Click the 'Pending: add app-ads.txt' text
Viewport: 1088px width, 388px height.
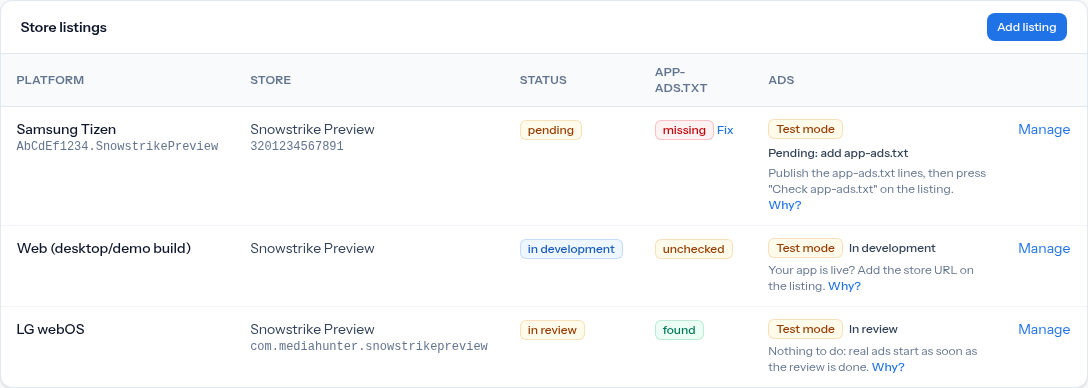[x=838, y=153]
